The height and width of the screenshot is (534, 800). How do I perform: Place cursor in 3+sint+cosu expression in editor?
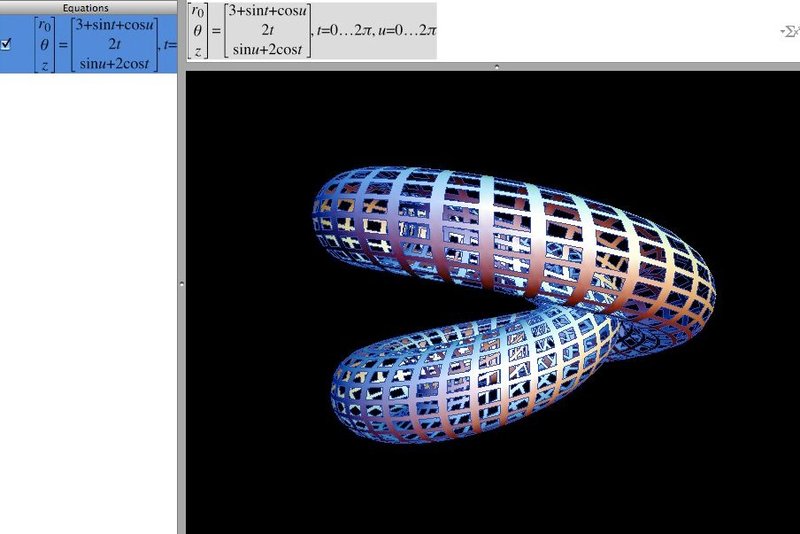266,13
